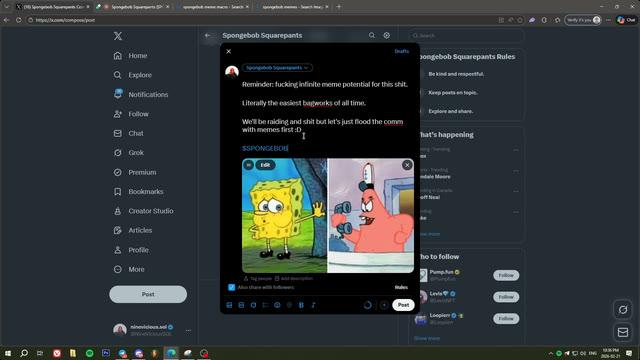
Task: Open community Rules link in composer
Action: click(401, 287)
